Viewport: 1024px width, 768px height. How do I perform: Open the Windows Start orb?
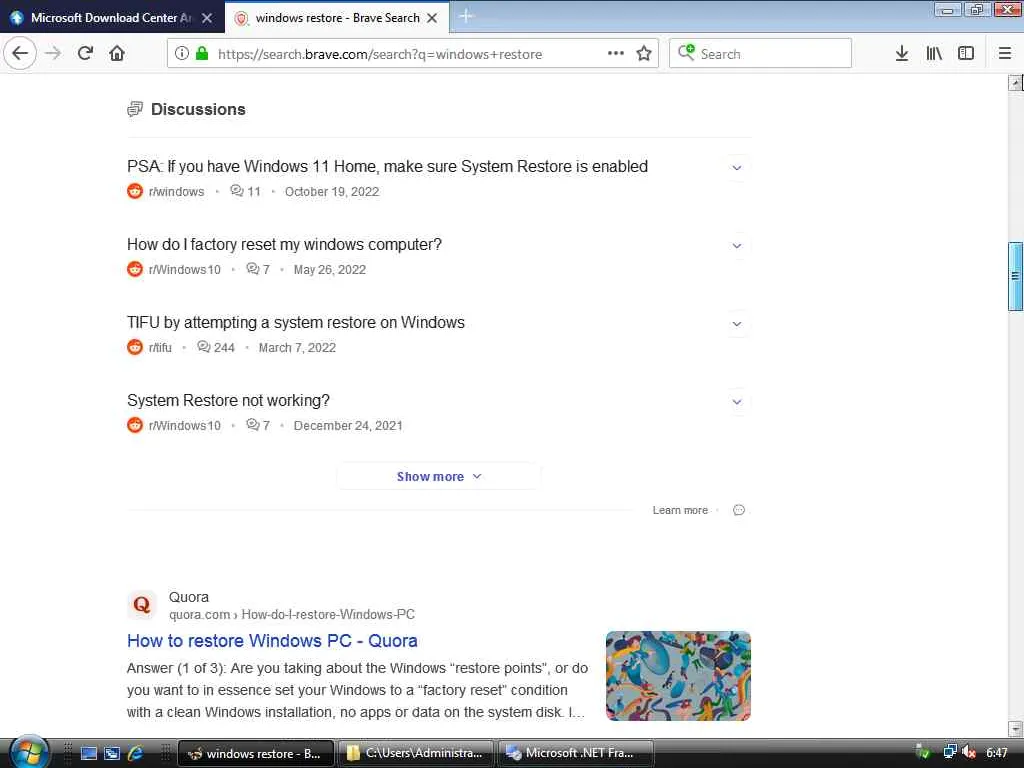pos(28,751)
